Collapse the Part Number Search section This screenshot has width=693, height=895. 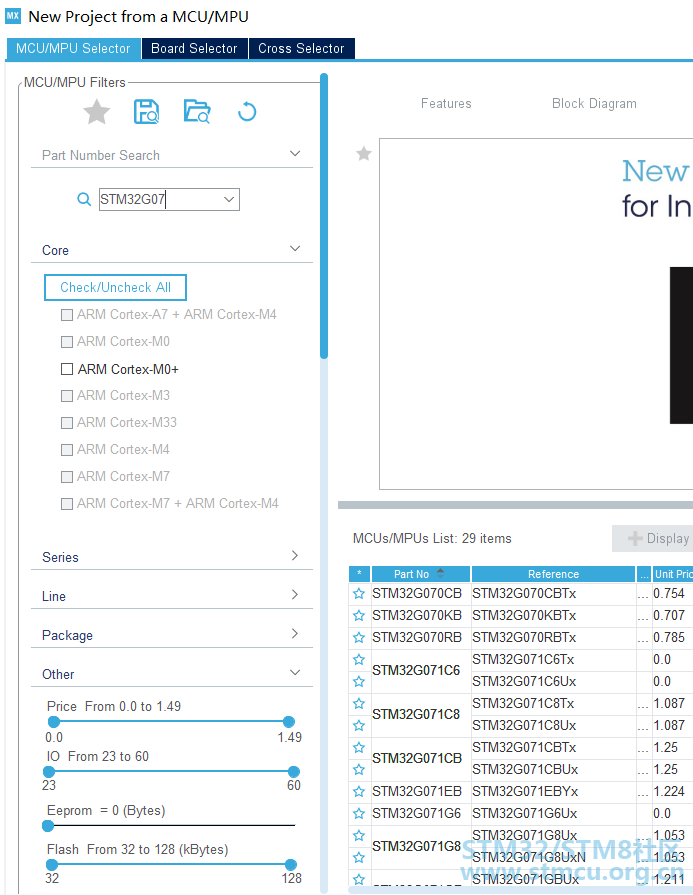[x=295, y=154]
